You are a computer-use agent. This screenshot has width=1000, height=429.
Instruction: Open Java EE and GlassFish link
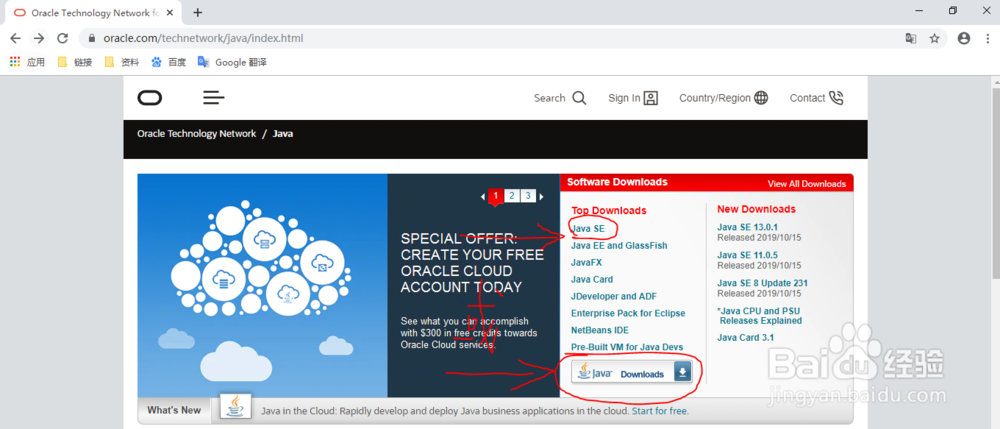(x=619, y=245)
